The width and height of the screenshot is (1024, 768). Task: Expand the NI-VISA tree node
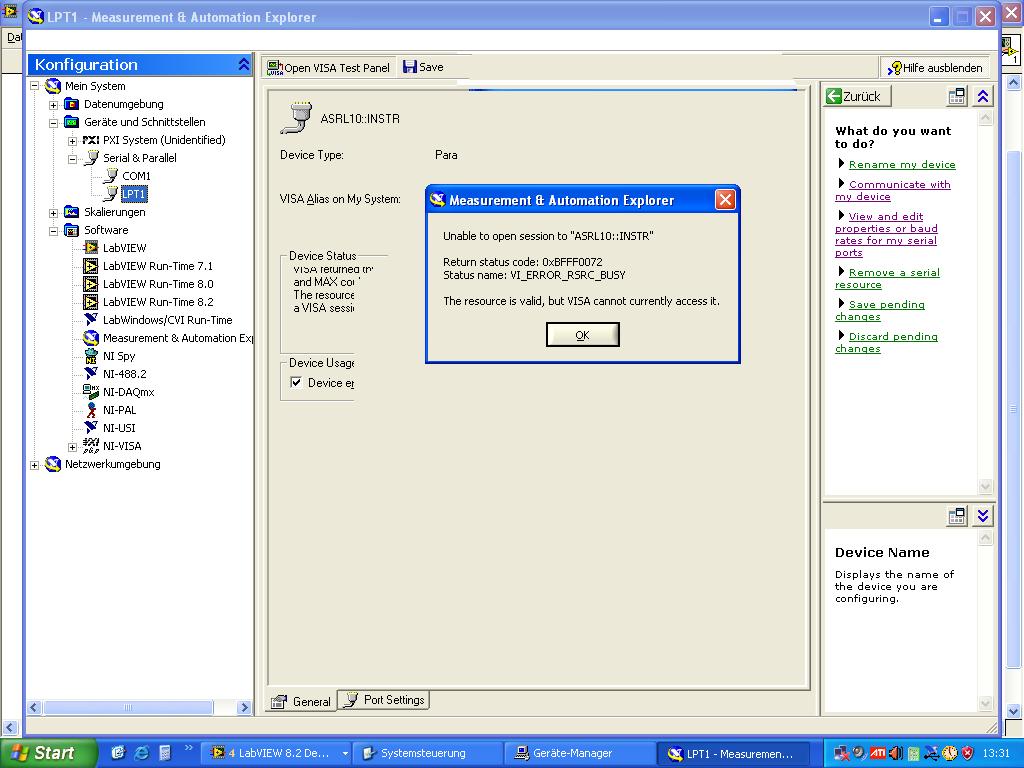(72, 447)
